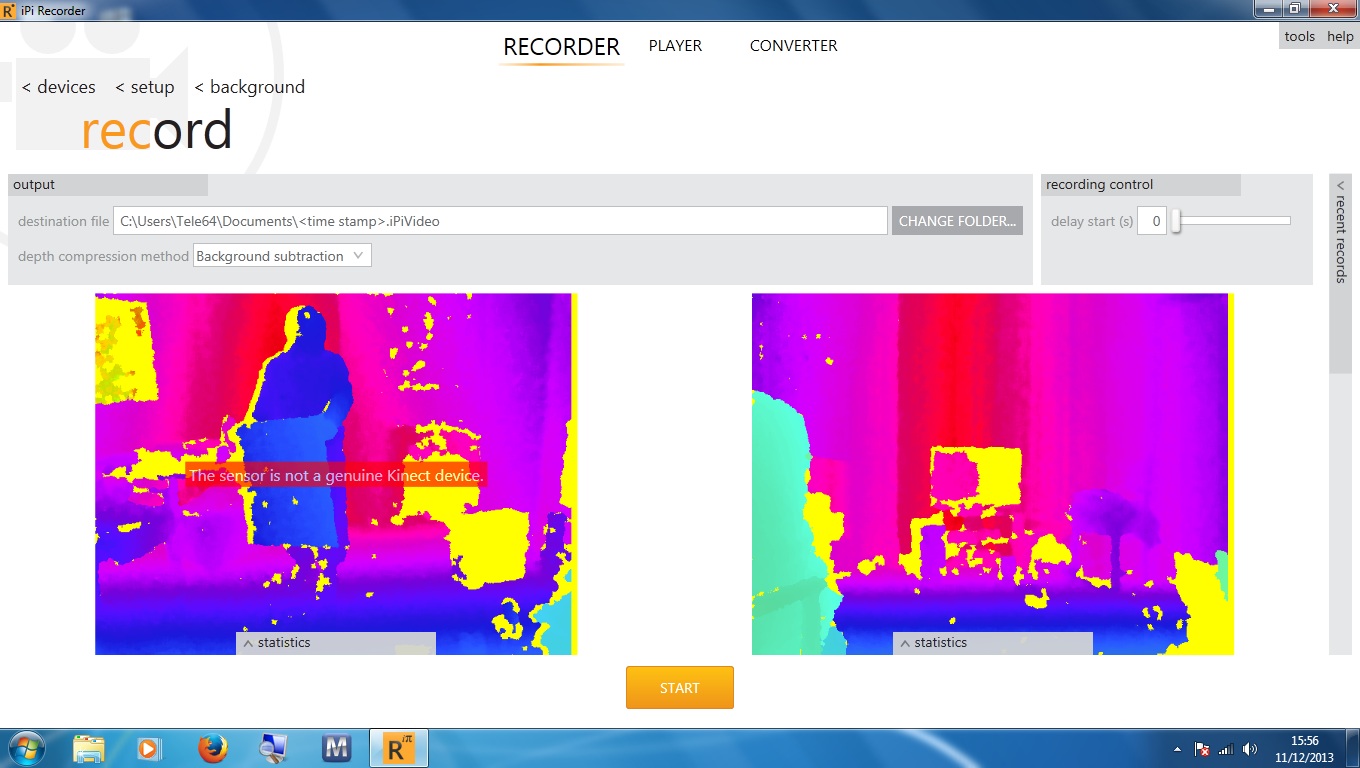Viewport: 1360px width, 768px height.
Task: Switch to the RECORDER tab
Action: [561, 47]
